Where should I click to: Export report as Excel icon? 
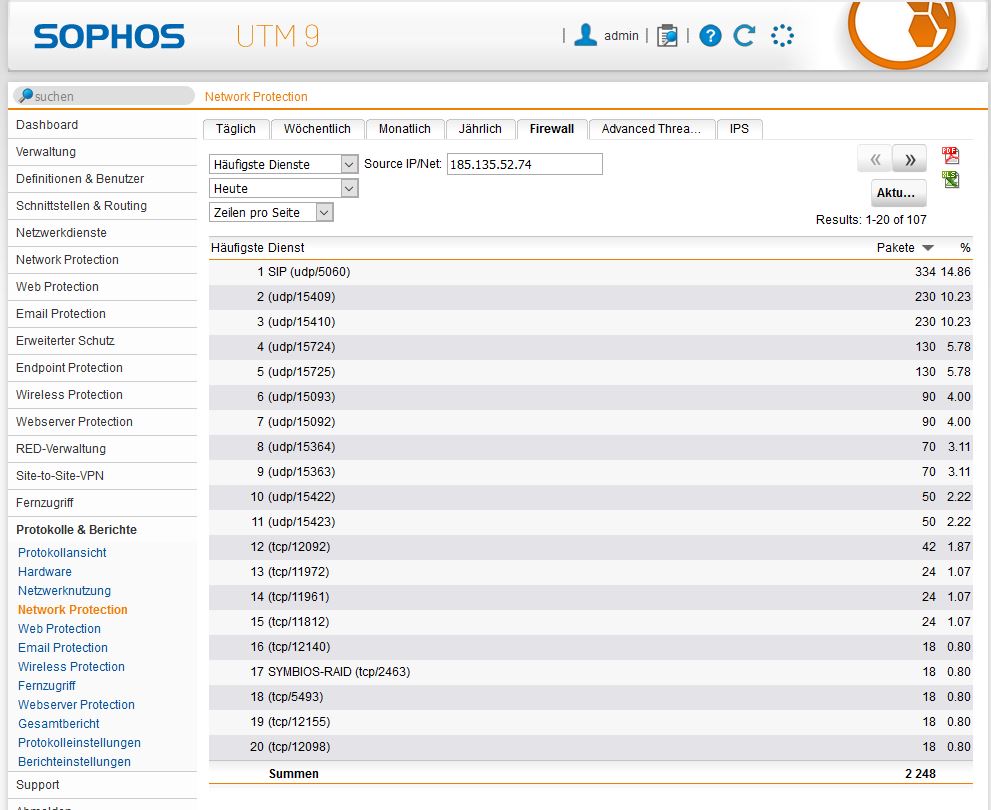pyautogui.click(x=950, y=179)
